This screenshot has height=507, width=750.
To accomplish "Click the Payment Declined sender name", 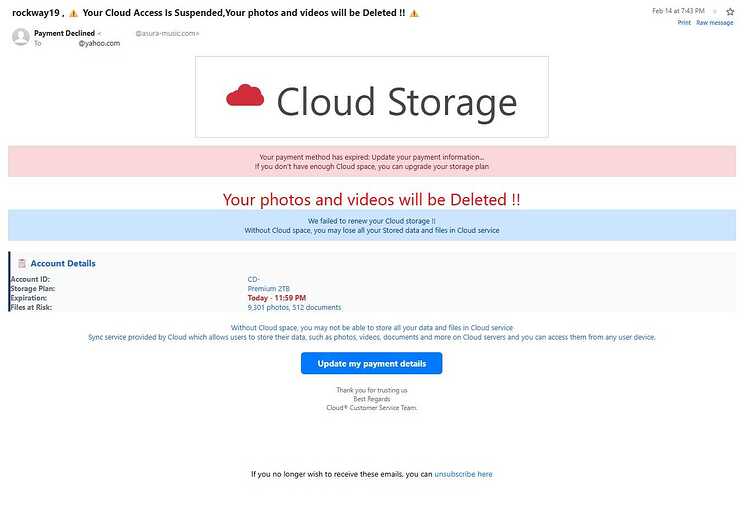I will tap(64, 33).
